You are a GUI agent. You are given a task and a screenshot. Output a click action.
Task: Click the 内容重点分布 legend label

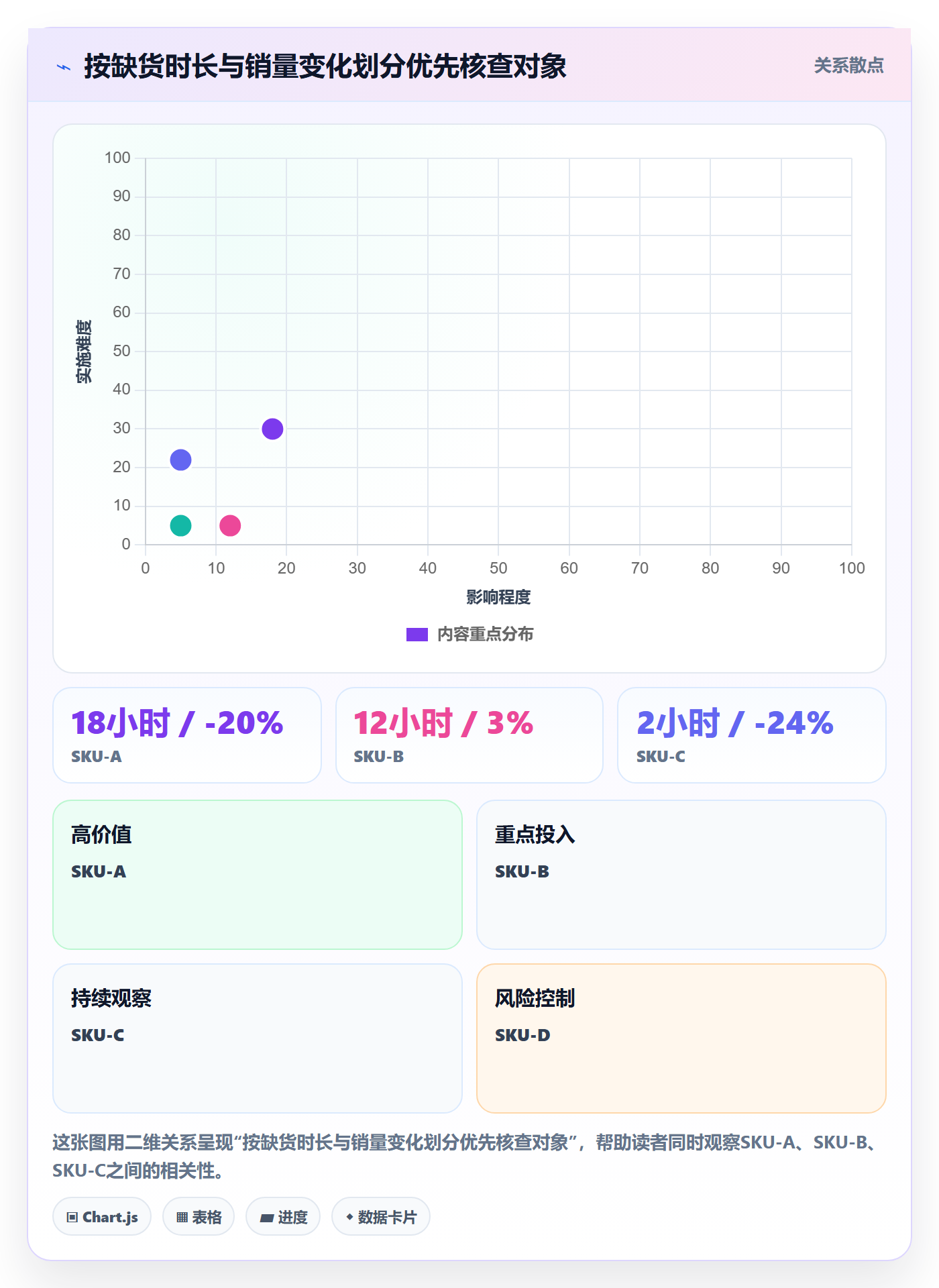485,635
